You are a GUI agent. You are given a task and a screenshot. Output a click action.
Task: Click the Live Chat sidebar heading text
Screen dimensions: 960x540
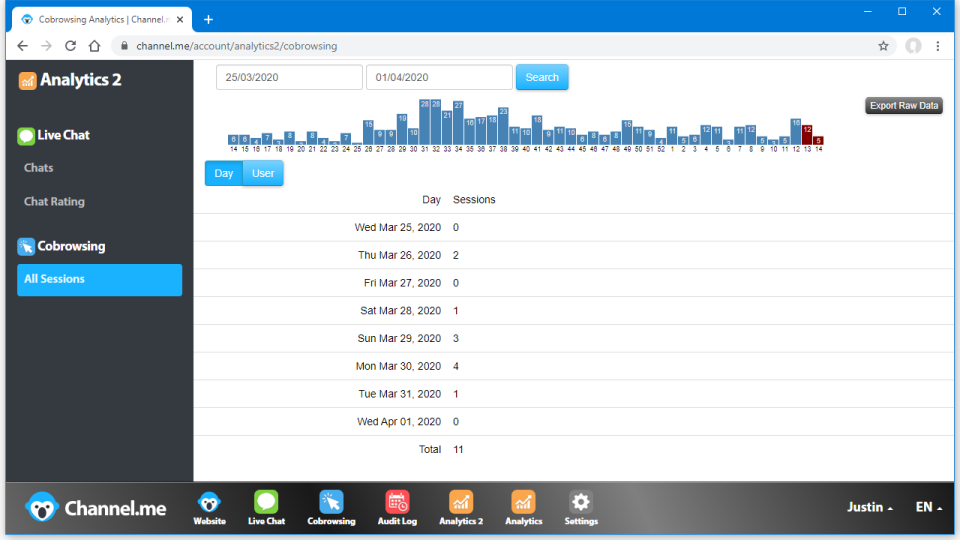coord(63,135)
